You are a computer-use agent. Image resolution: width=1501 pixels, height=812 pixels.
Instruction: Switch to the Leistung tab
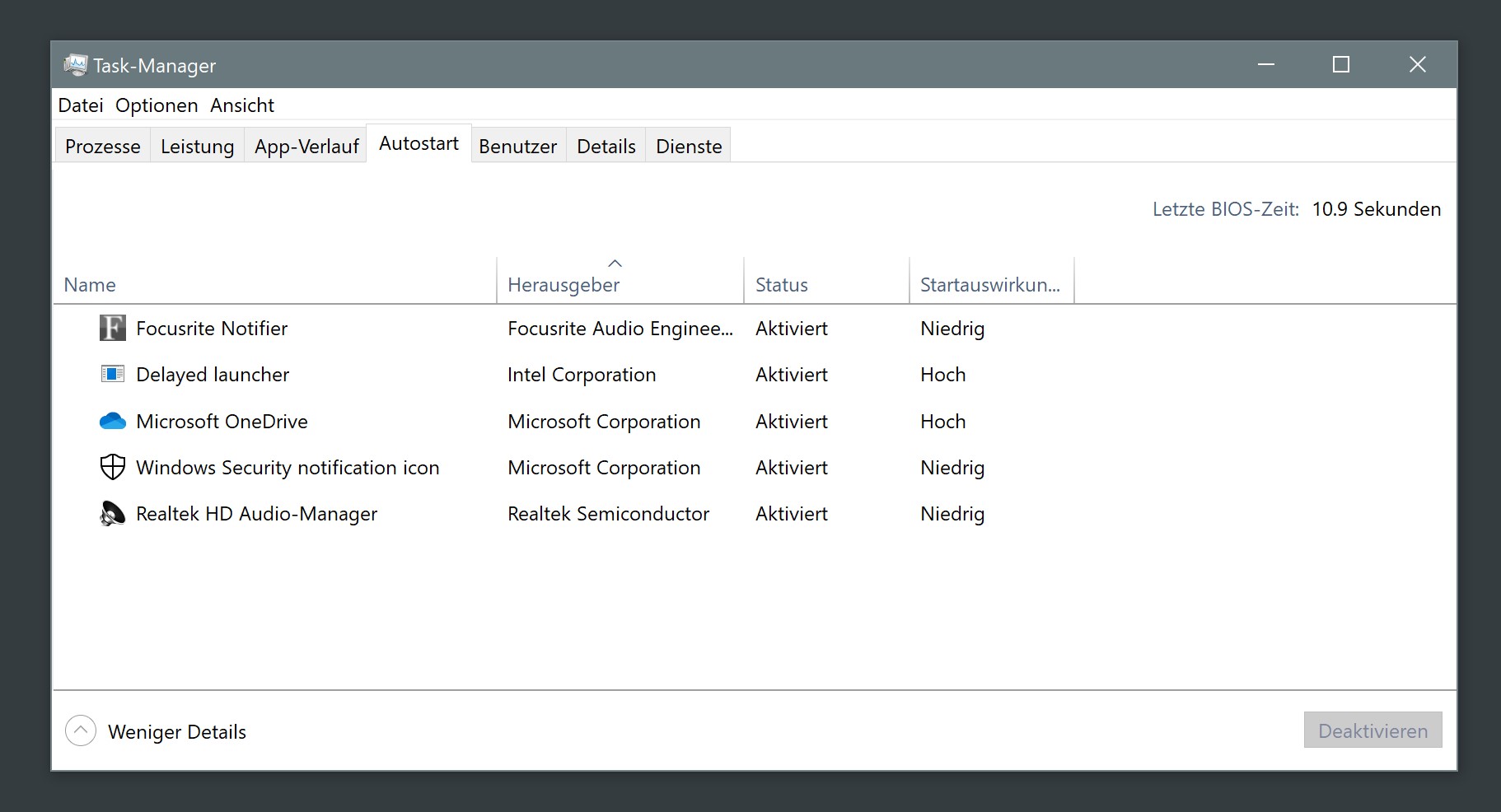coord(197,147)
